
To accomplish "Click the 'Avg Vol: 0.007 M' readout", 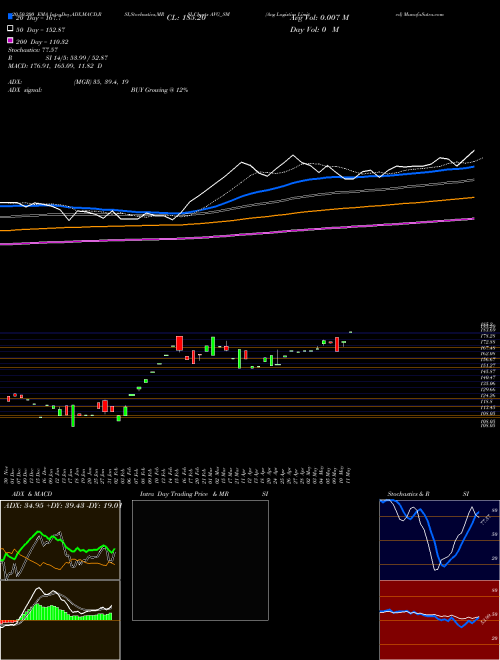I will tap(319, 18).
